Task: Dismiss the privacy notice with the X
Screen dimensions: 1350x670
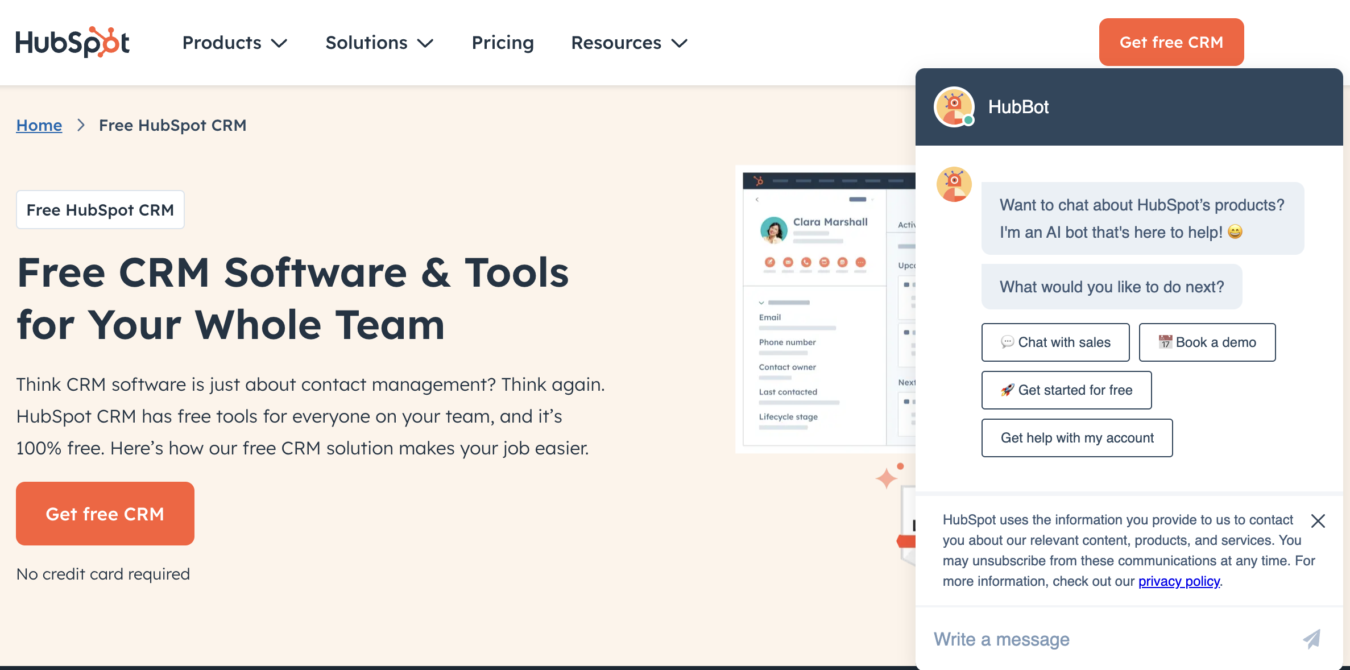Action: click(1318, 521)
